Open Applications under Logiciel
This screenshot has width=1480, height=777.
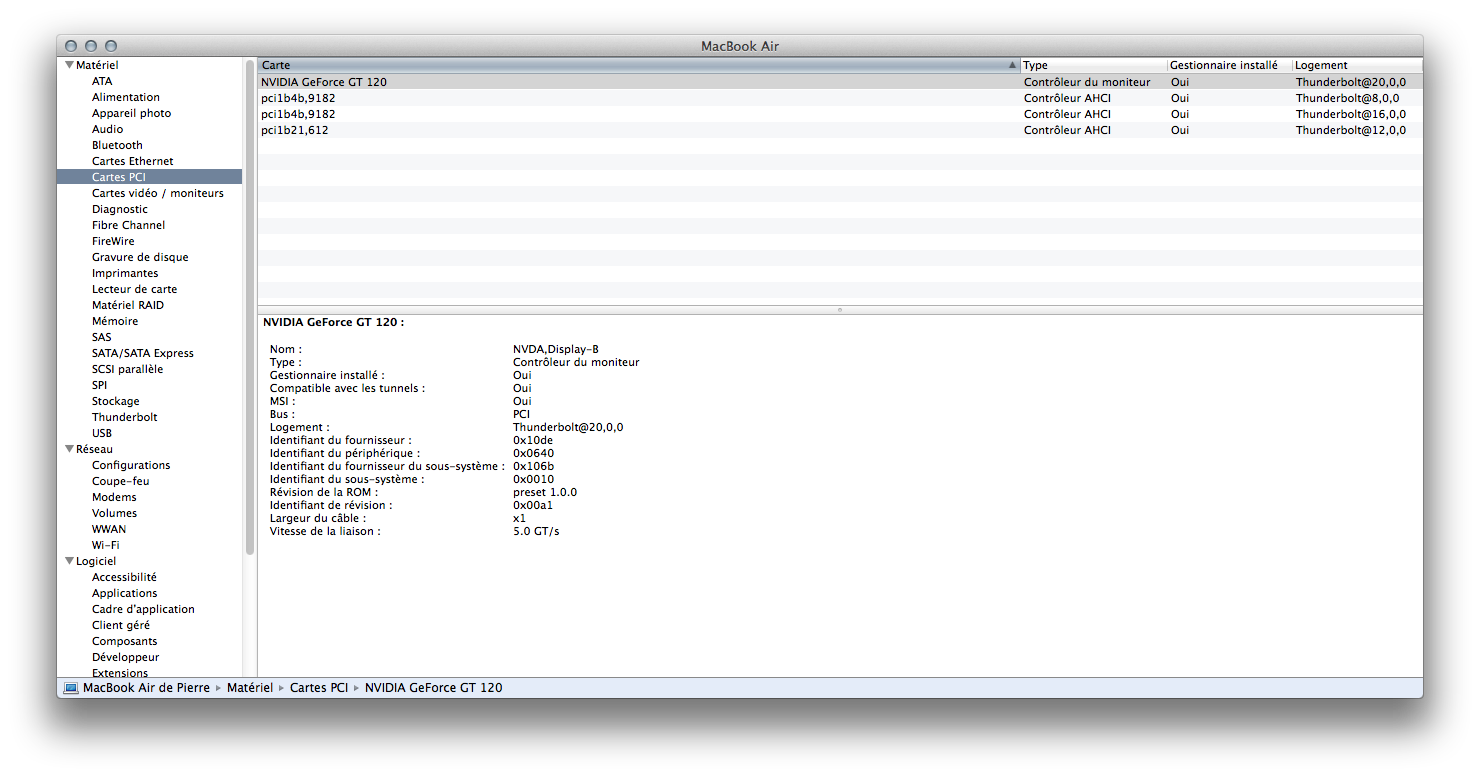tap(125, 593)
